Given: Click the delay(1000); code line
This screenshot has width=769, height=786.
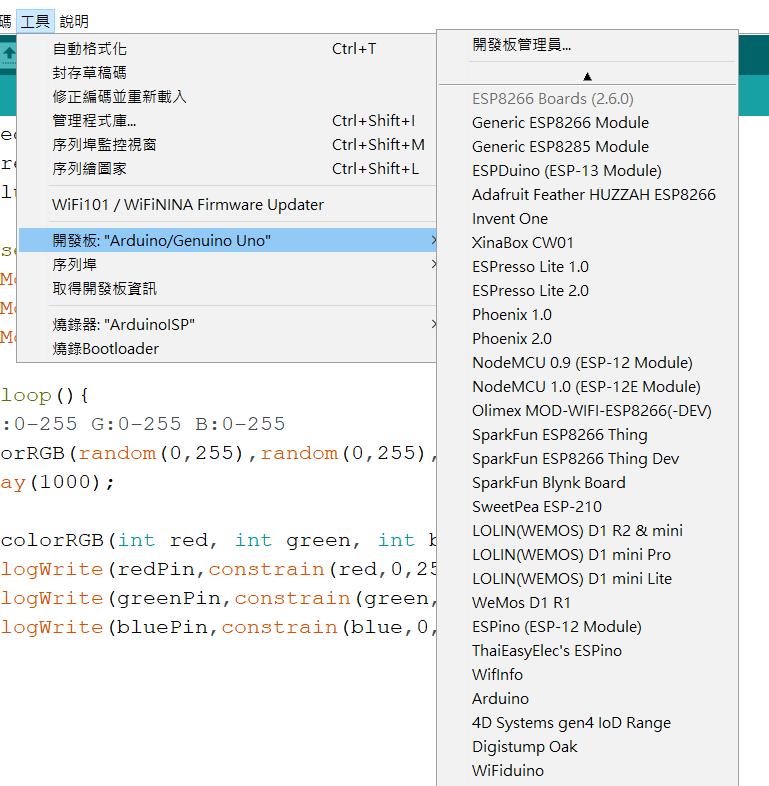Looking at the screenshot, I should [58, 483].
